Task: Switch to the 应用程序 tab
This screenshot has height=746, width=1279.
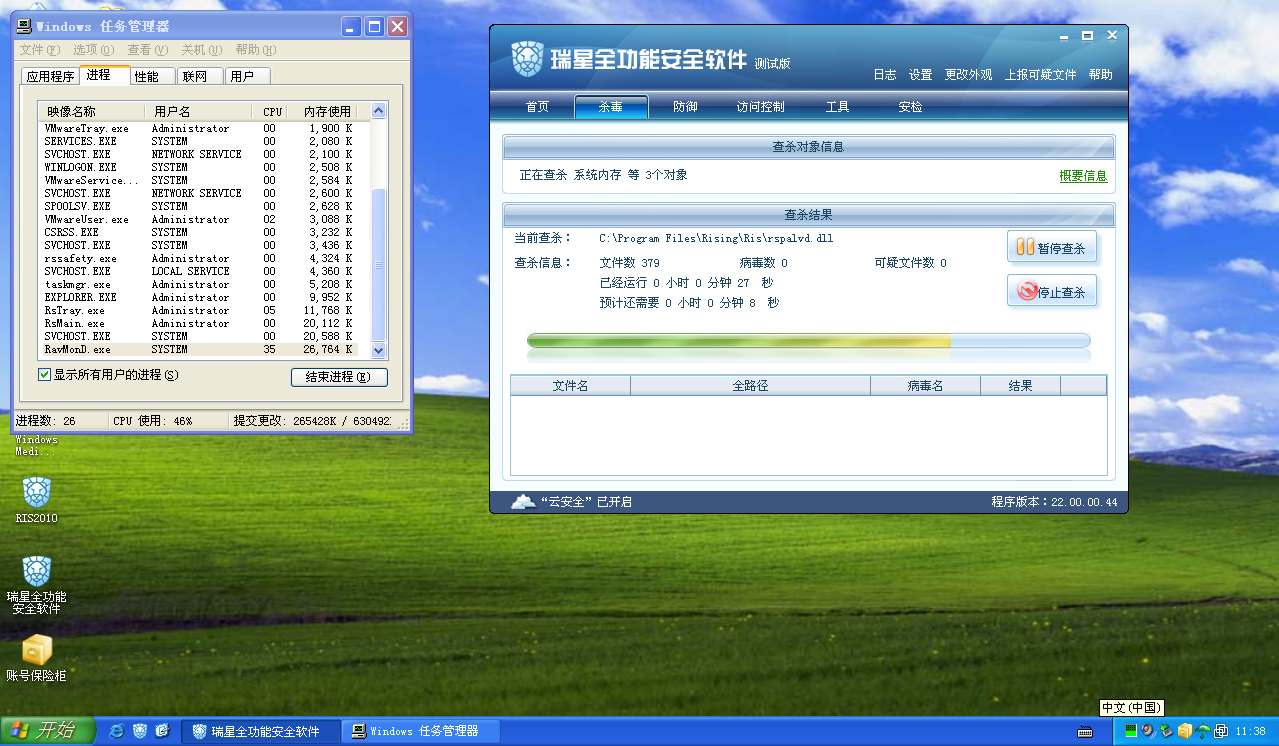Action: [50, 76]
